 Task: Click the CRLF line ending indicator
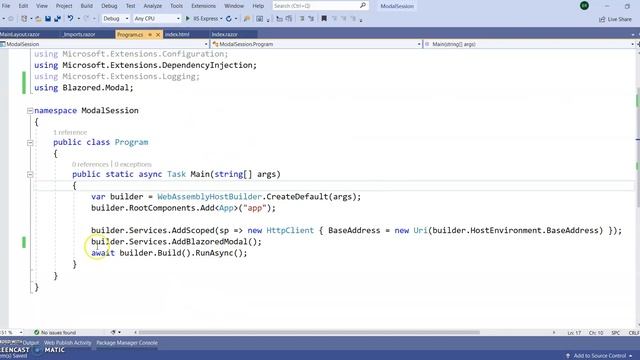[x=634, y=333]
